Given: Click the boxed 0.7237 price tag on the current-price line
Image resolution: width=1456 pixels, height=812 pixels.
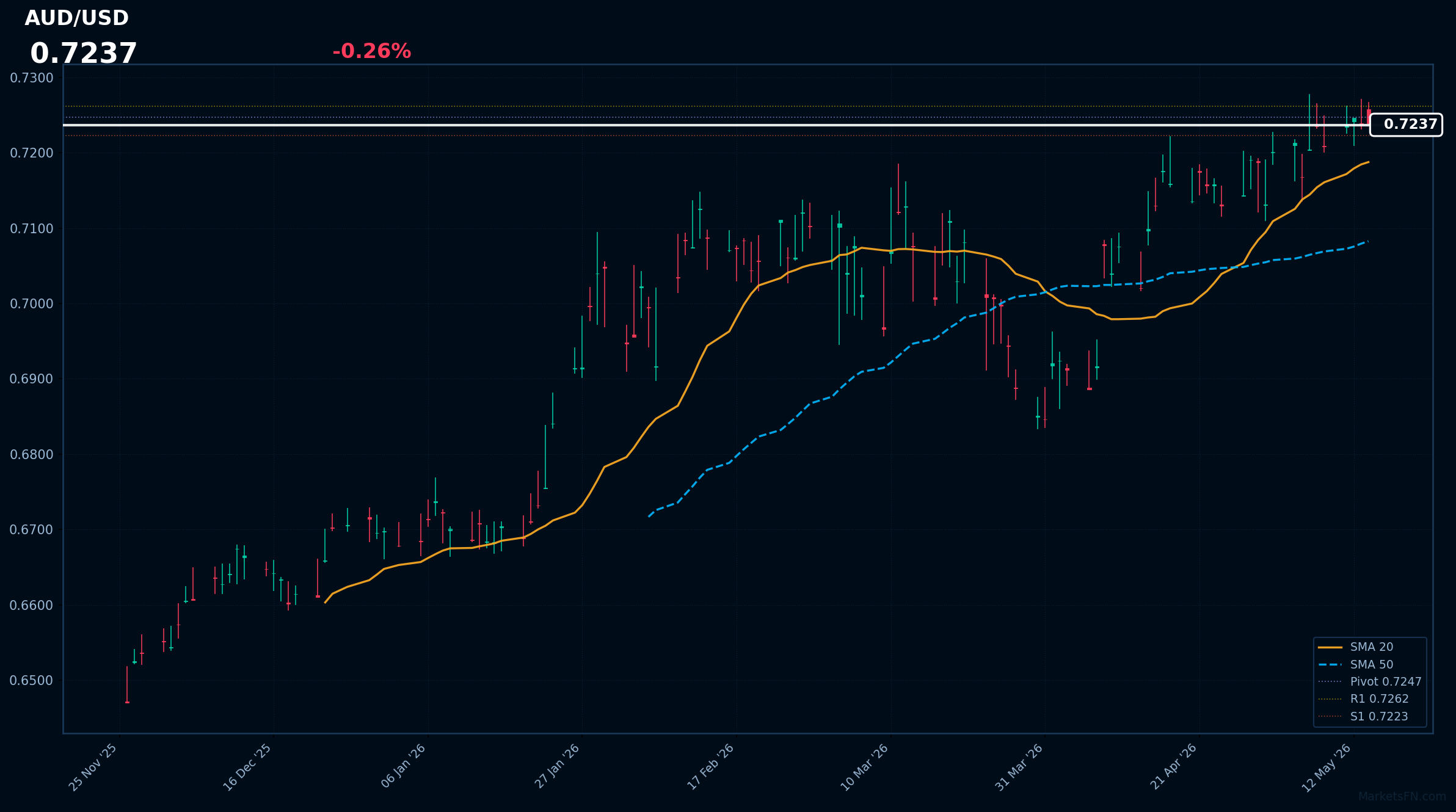Looking at the screenshot, I should 1406,125.
